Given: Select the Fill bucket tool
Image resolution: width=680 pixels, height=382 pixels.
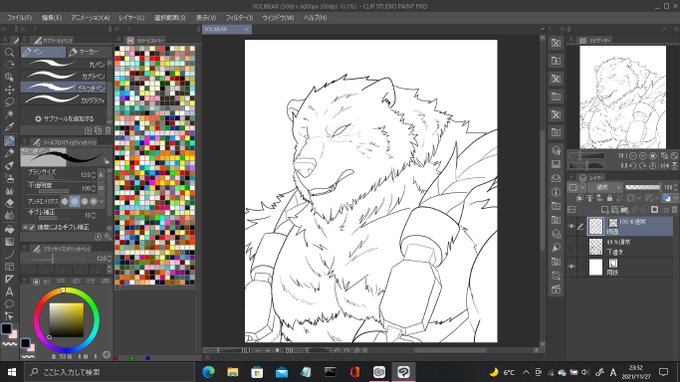Looking at the screenshot, I should click(x=9, y=229).
